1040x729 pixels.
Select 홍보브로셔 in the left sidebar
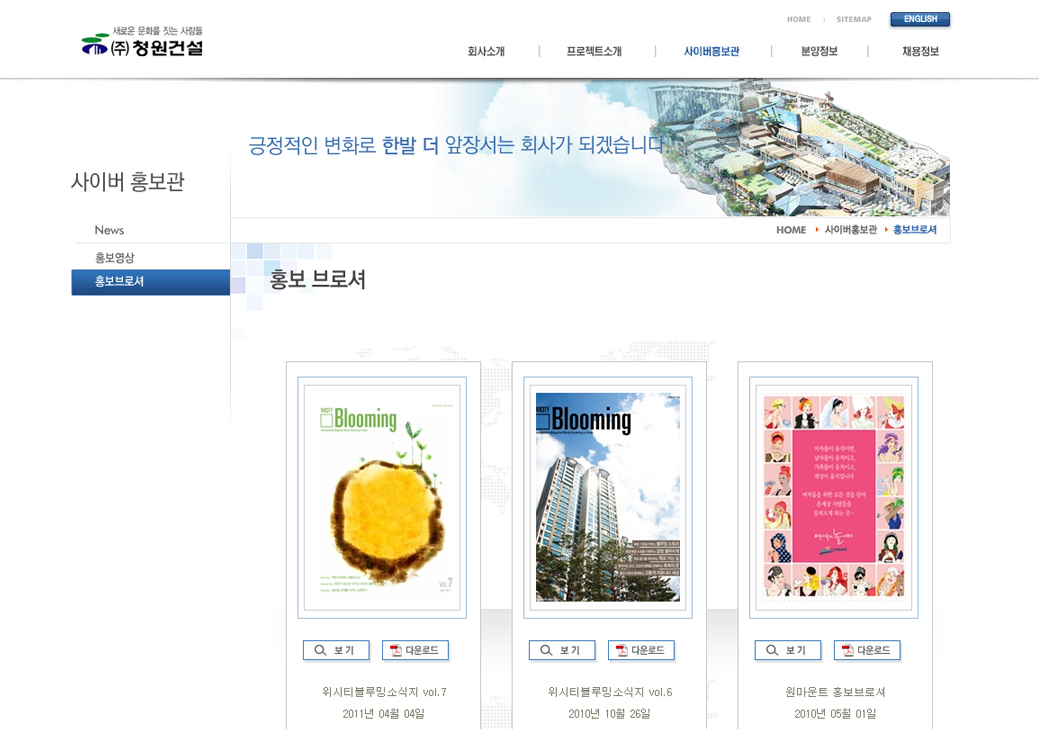pyautogui.click(x=120, y=282)
